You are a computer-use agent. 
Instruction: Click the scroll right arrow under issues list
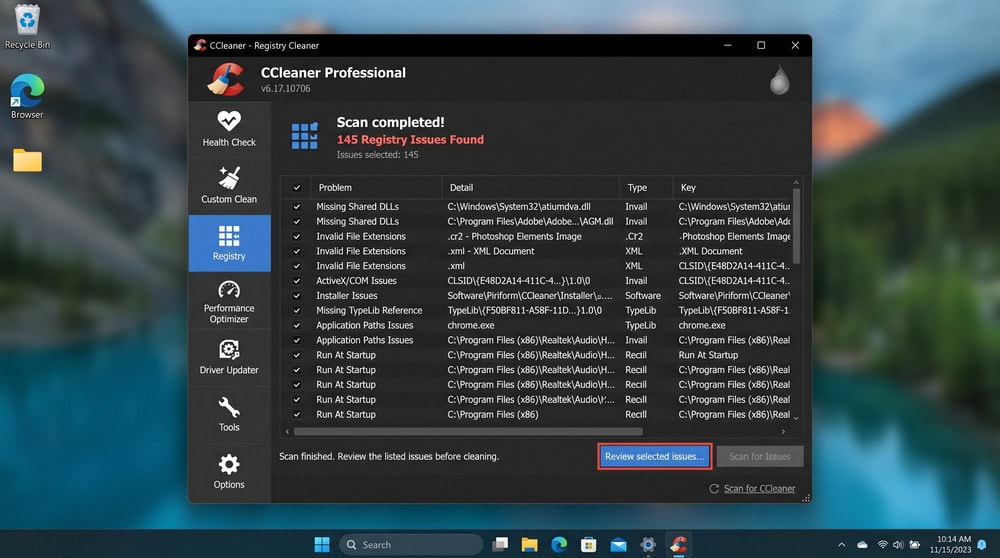pyautogui.click(x=783, y=432)
